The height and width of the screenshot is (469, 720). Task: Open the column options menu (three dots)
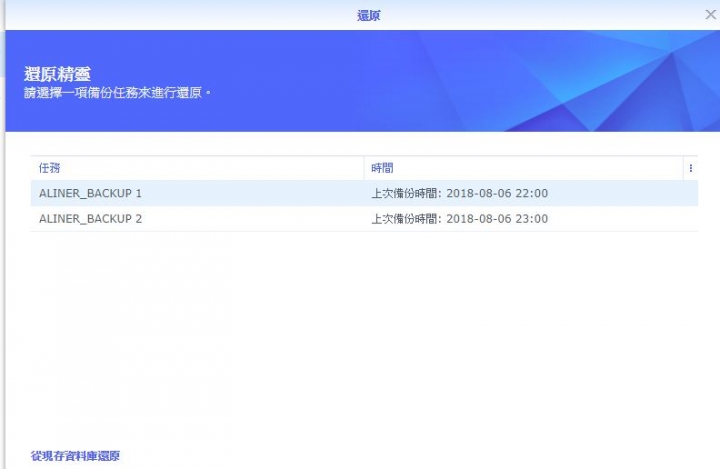(691, 168)
